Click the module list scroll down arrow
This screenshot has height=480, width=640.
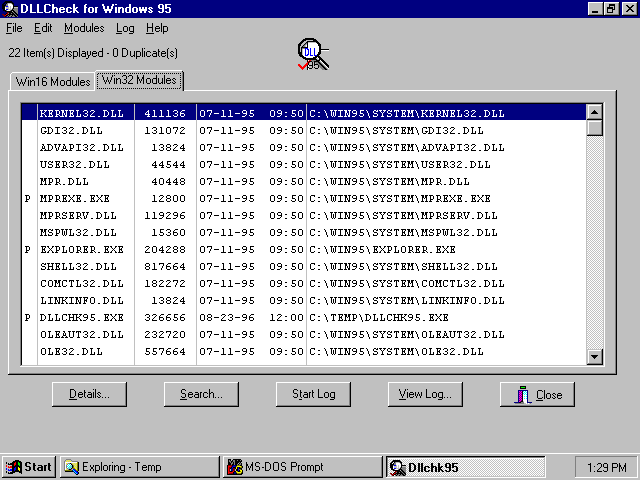tap(594, 356)
